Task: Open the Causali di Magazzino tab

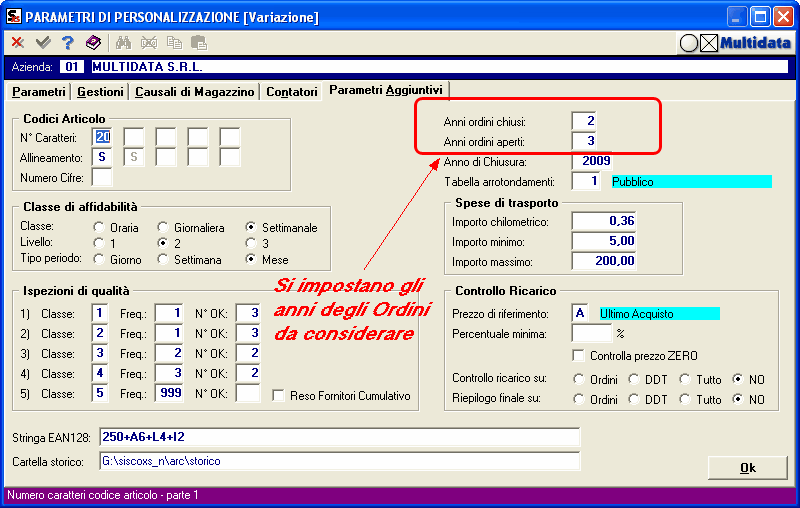Action: click(x=194, y=92)
